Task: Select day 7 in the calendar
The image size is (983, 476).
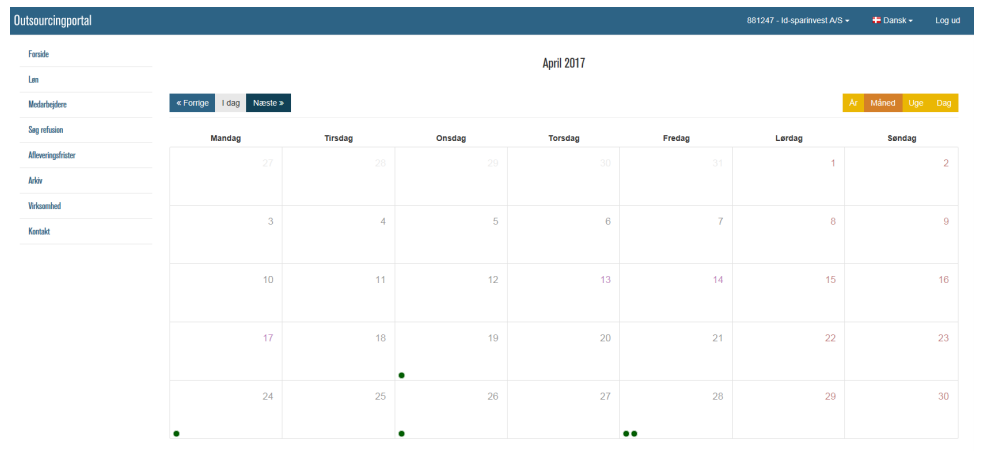Action: coord(720,221)
